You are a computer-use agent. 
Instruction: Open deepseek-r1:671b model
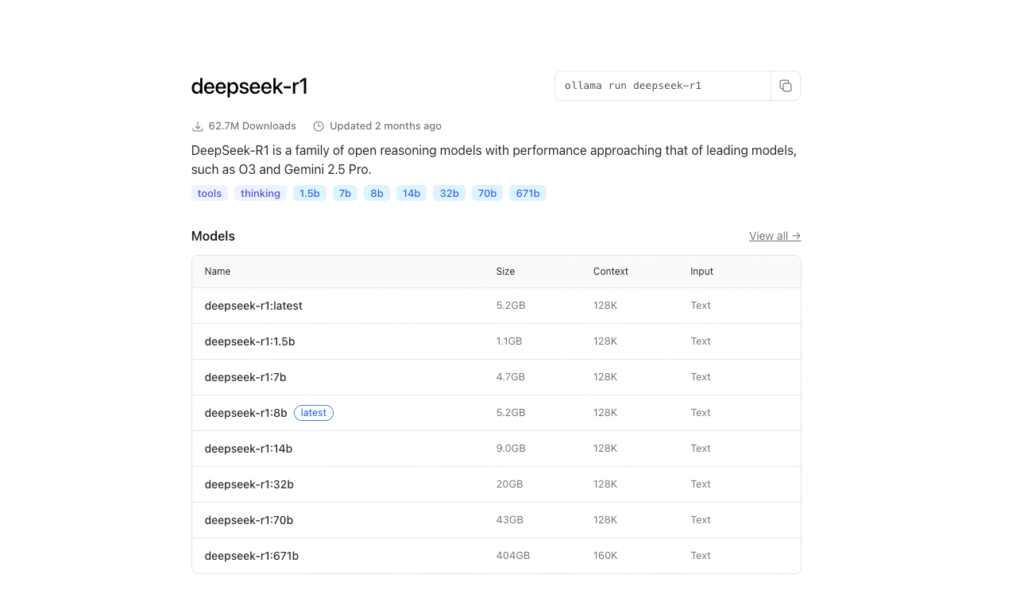coord(251,556)
